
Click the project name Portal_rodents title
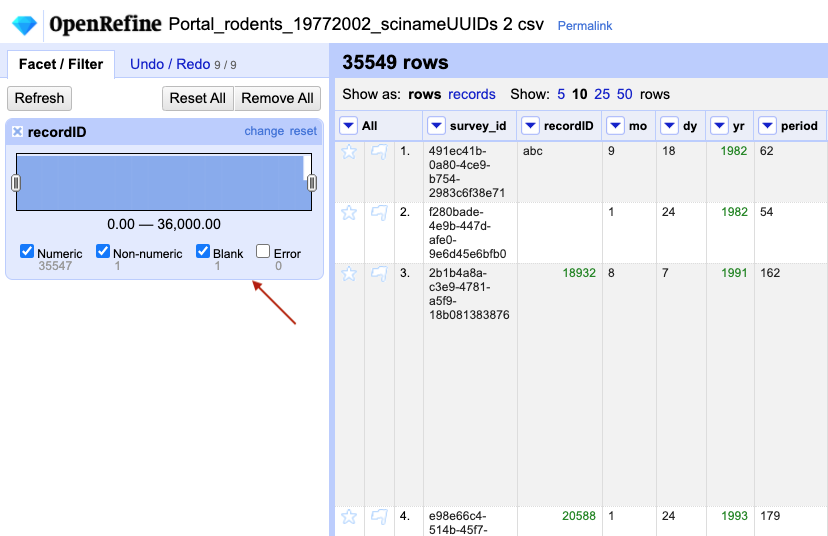[356, 24]
